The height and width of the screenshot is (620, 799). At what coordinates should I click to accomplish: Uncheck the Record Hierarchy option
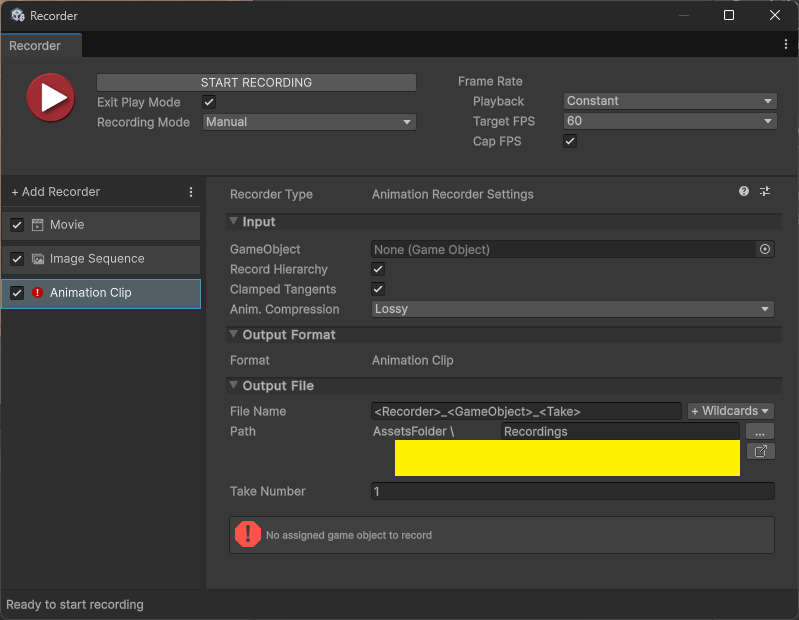click(378, 270)
